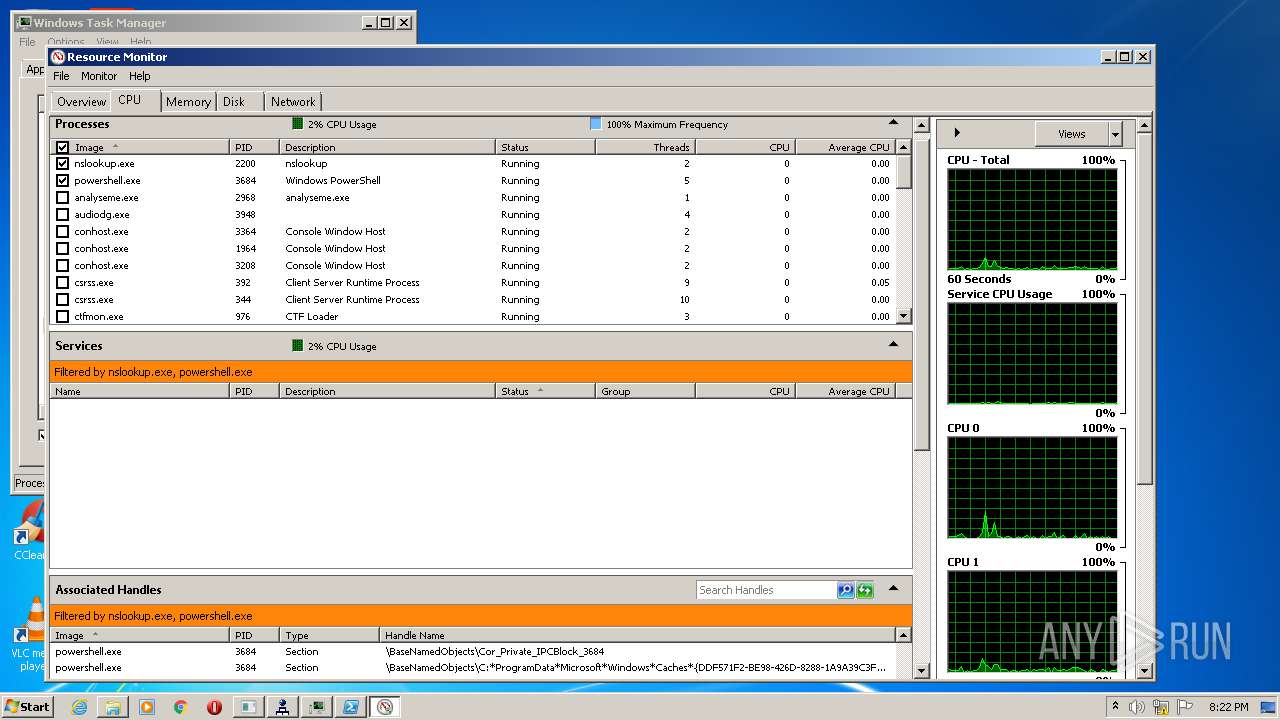Open Windows Media Player on taskbar
1280x720 pixels.
[147, 707]
